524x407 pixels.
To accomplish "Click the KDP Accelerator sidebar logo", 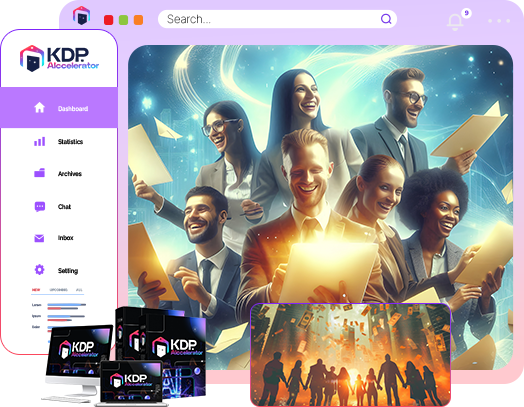I will [x=59, y=58].
